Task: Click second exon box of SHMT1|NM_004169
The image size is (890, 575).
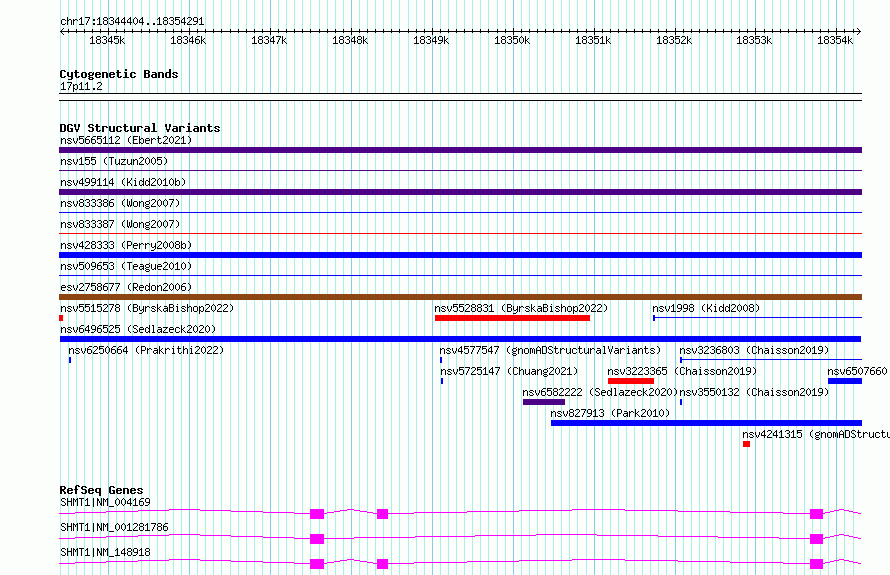Action: tap(383, 514)
